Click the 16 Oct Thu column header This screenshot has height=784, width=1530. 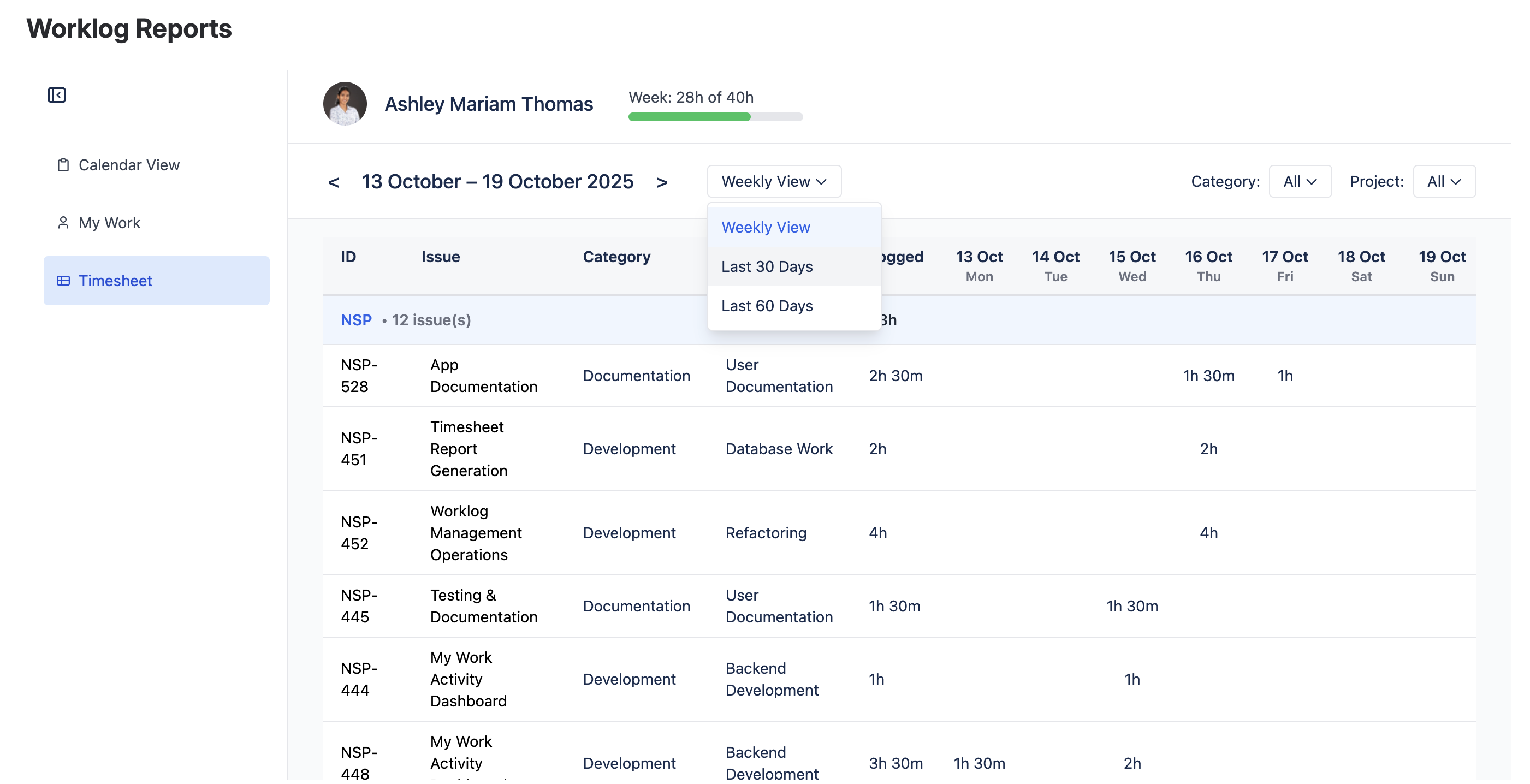click(x=1208, y=265)
